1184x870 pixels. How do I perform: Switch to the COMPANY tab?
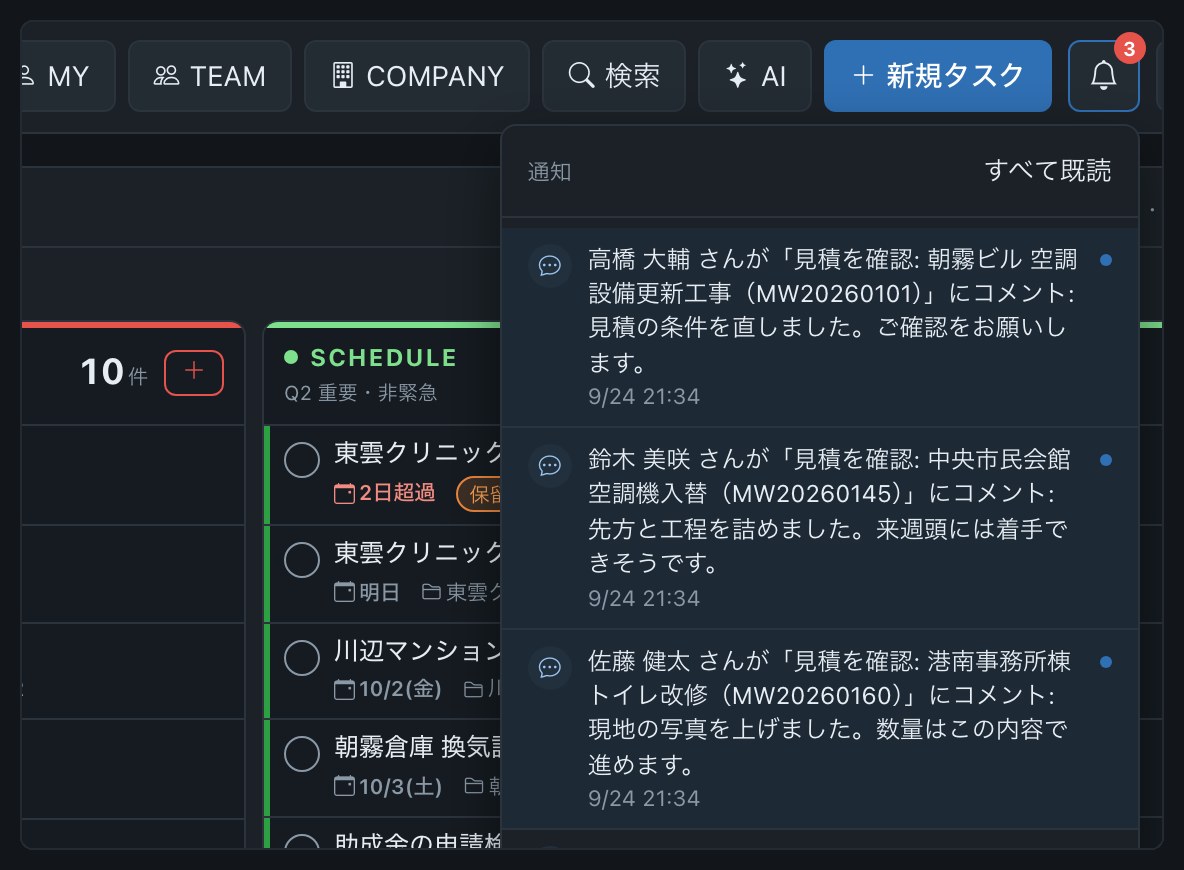[x=417, y=76]
